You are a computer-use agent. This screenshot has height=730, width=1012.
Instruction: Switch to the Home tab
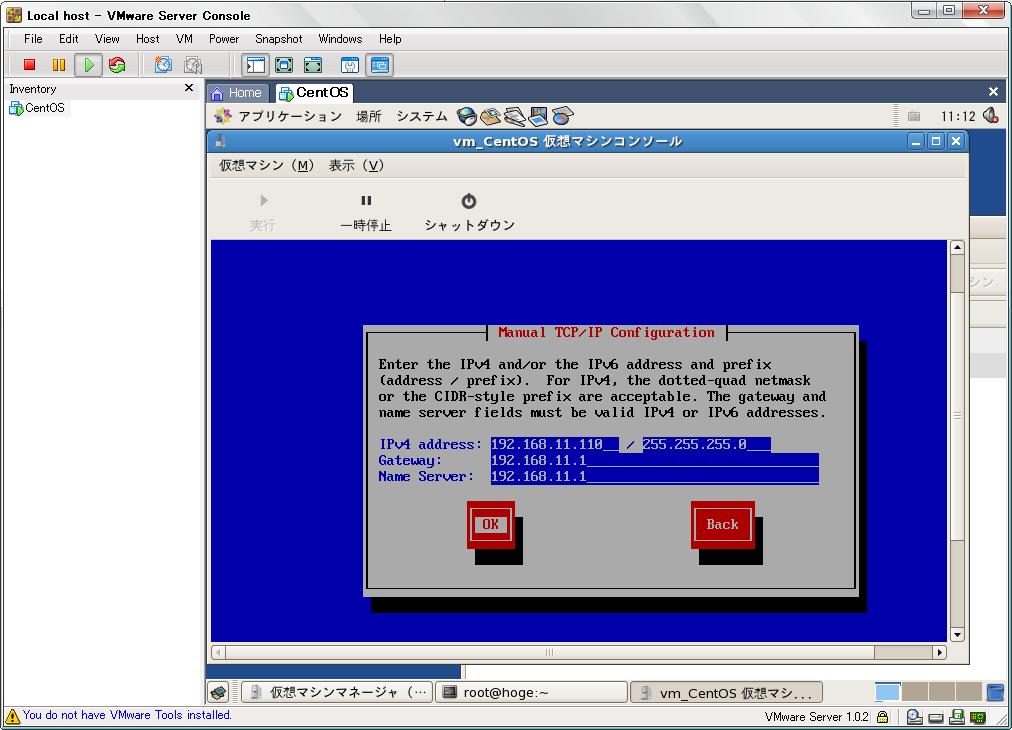point(236,93)
